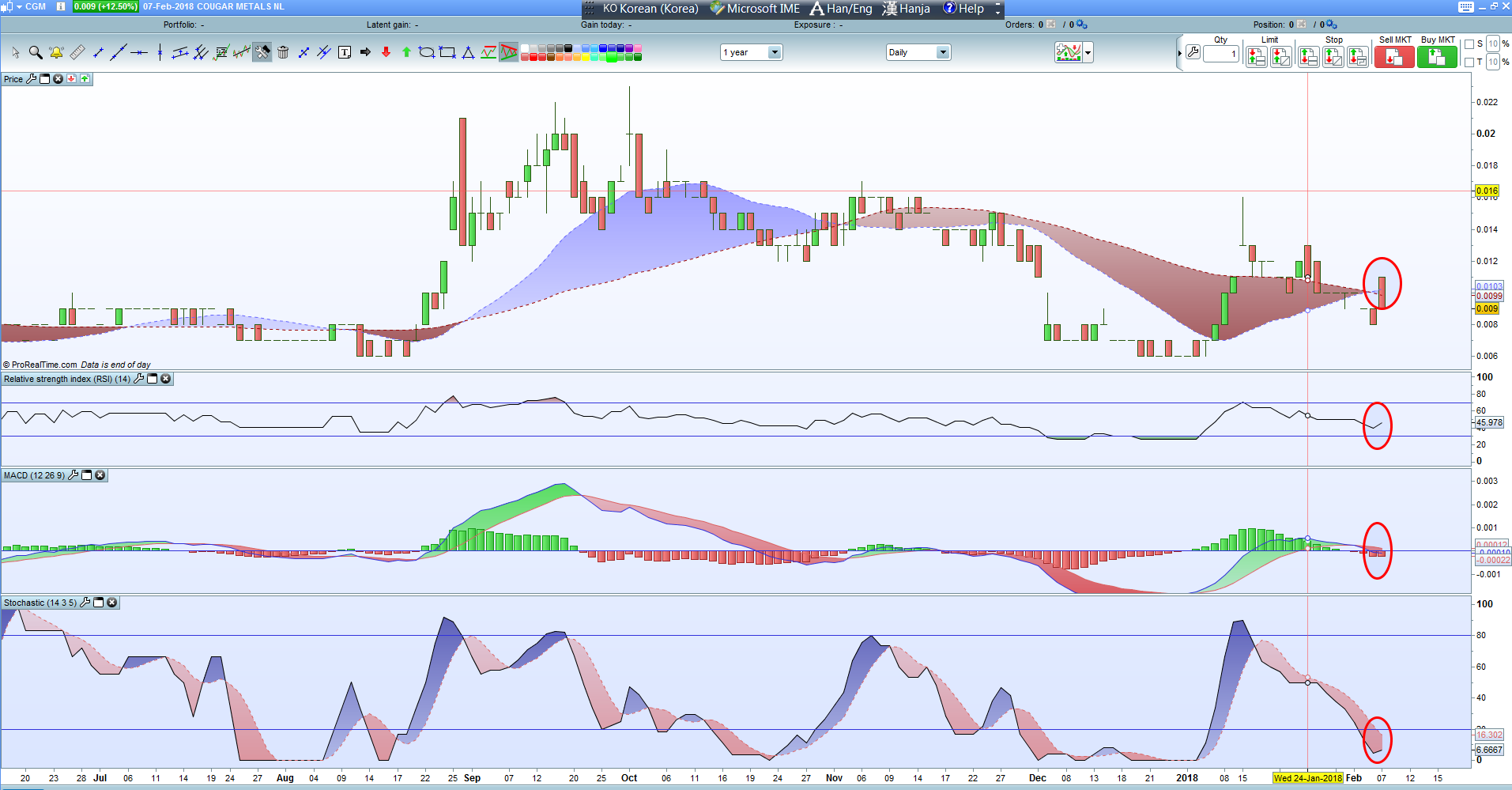Toggle the Stochastic panel window icon

[99, 603]
